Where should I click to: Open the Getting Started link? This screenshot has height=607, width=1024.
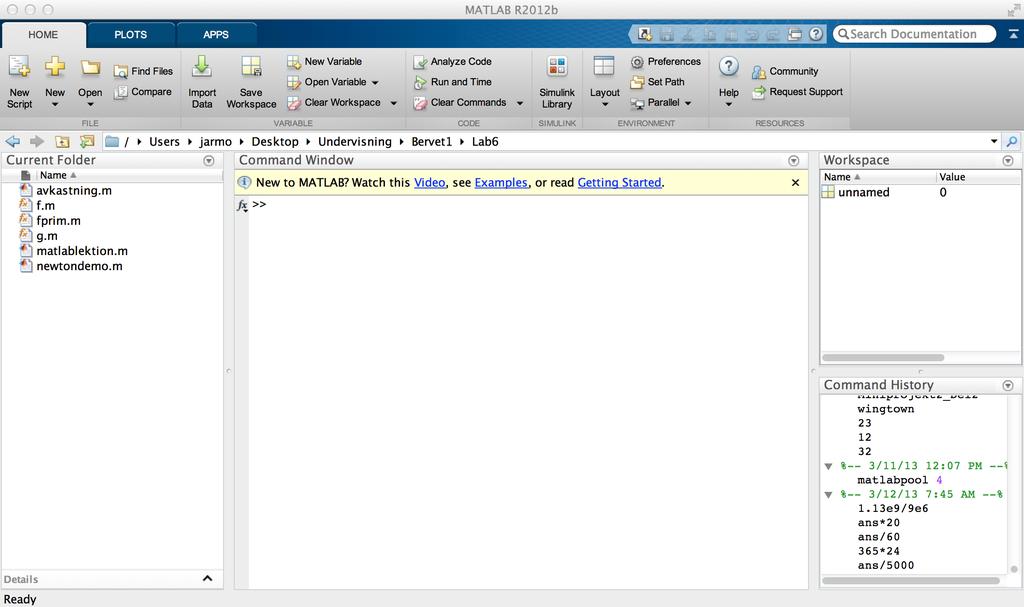(620, 183)
